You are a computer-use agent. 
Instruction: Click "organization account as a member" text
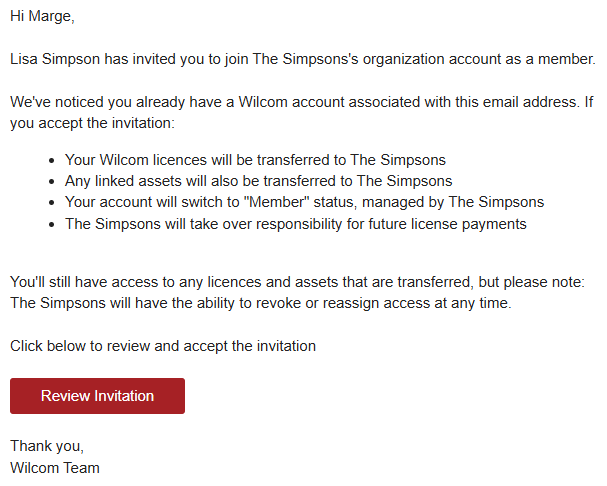[479, 59]
